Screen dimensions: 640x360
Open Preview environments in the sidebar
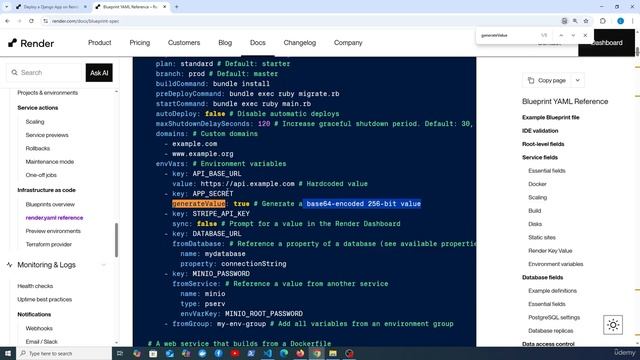click(x=53, y=231)
